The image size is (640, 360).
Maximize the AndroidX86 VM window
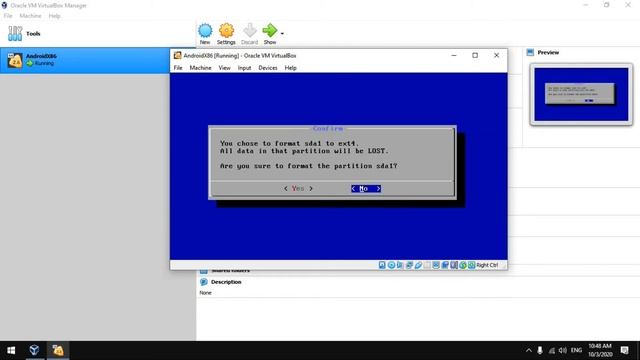(x=475, y=56)
